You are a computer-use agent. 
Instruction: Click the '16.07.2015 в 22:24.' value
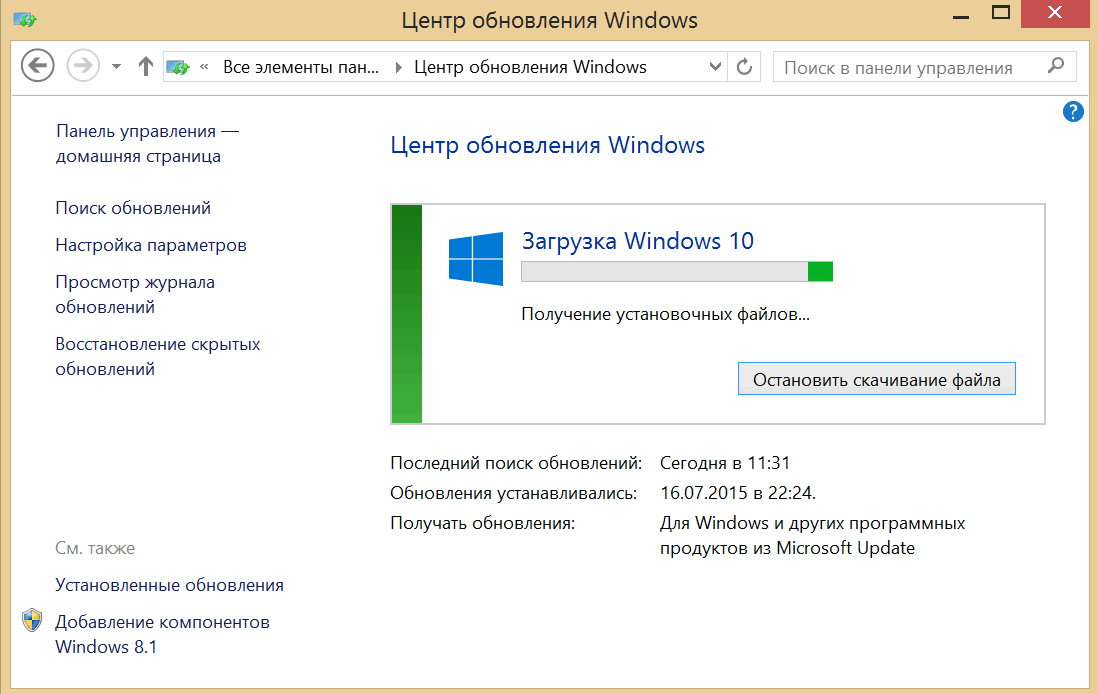tap(738, 493)
